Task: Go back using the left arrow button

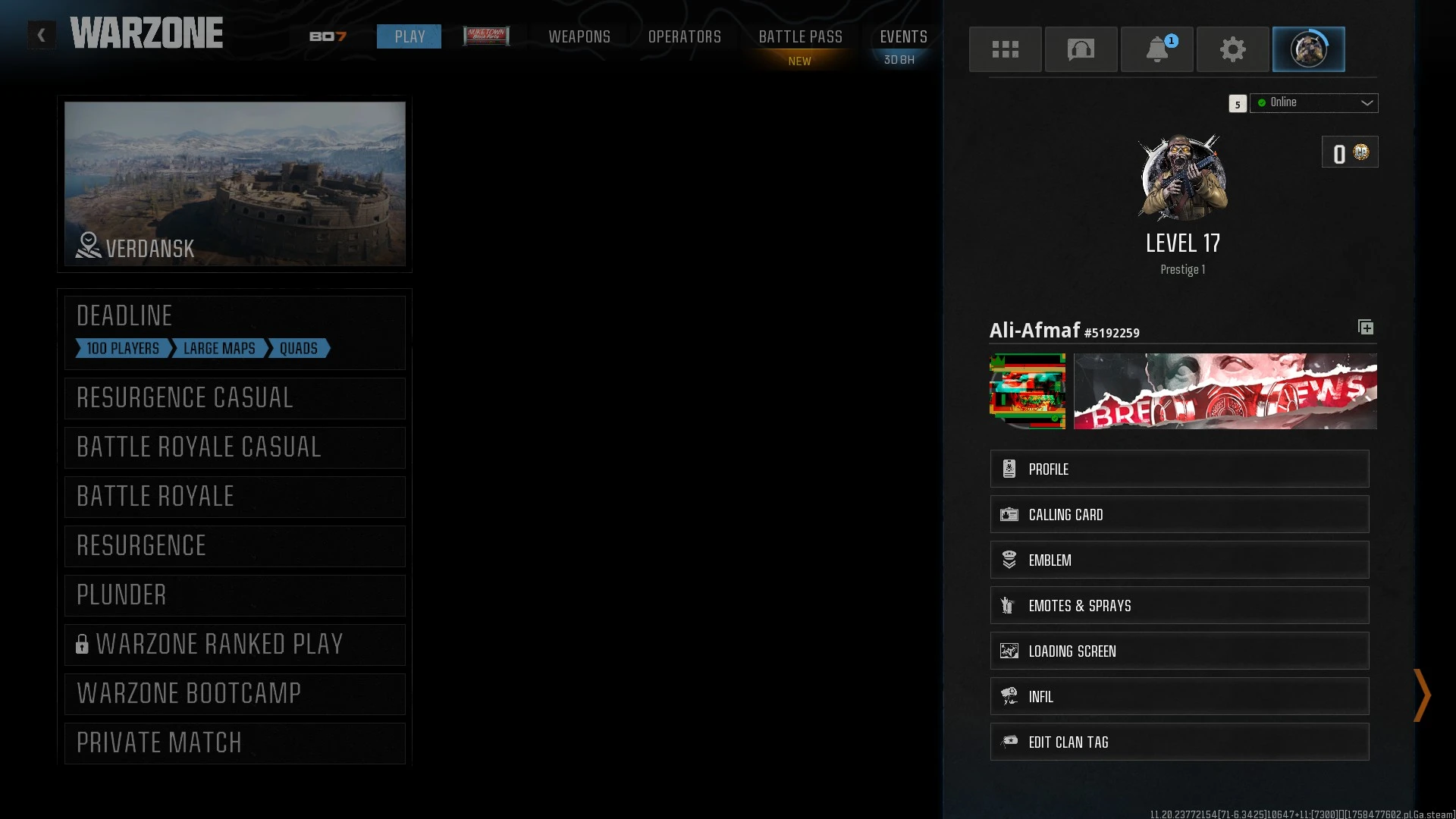Action: click(42, 35)
